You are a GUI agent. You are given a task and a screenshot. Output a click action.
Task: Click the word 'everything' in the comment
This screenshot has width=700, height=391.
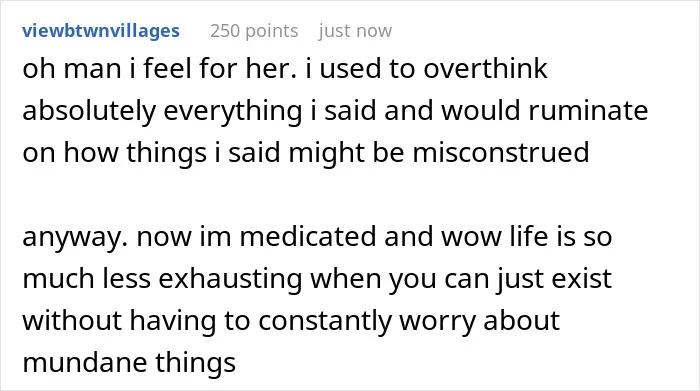point(233,111)
